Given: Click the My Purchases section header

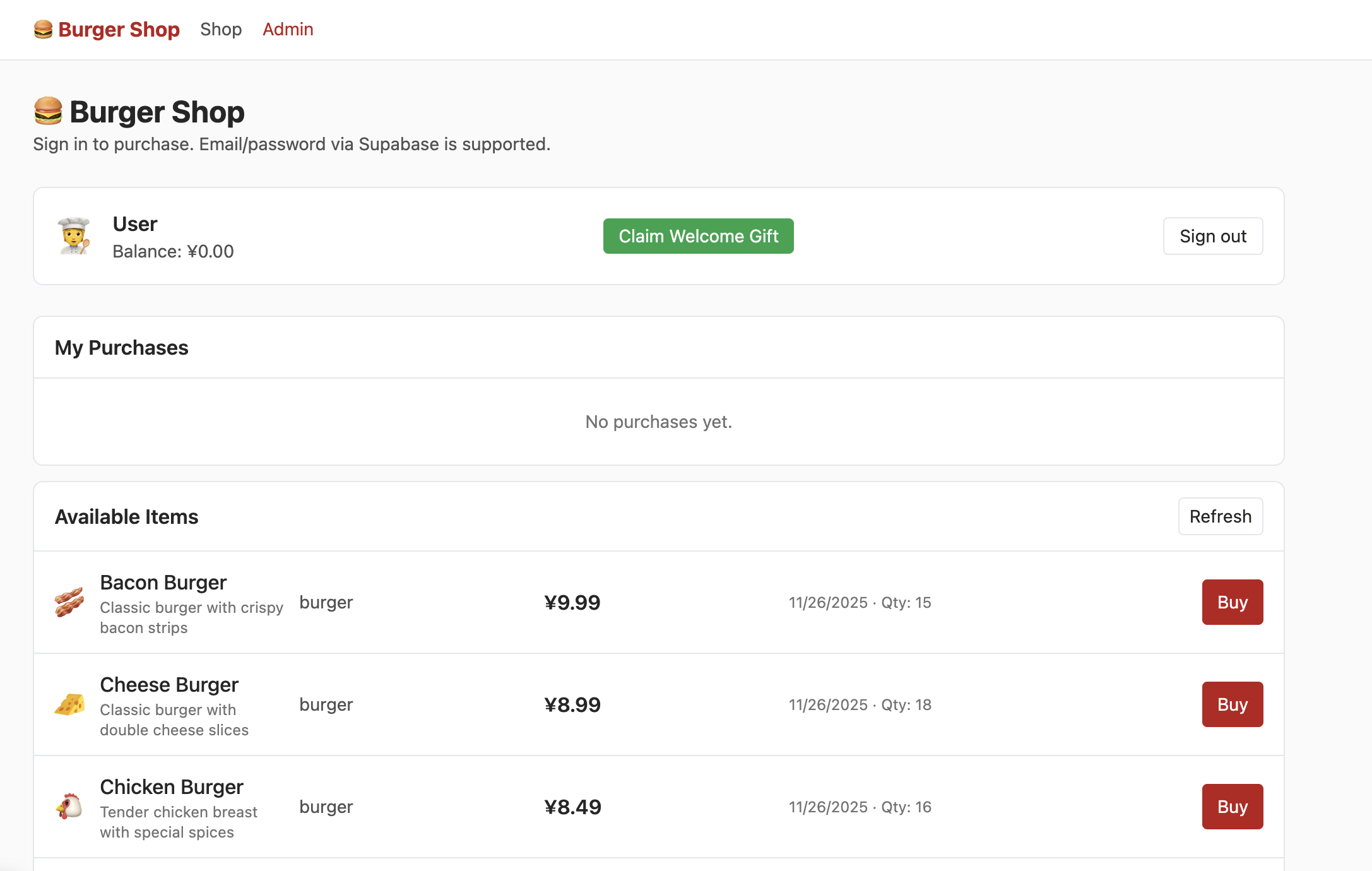Looking at the screenshot, I should pyautogui.click(x=122, y=348).
